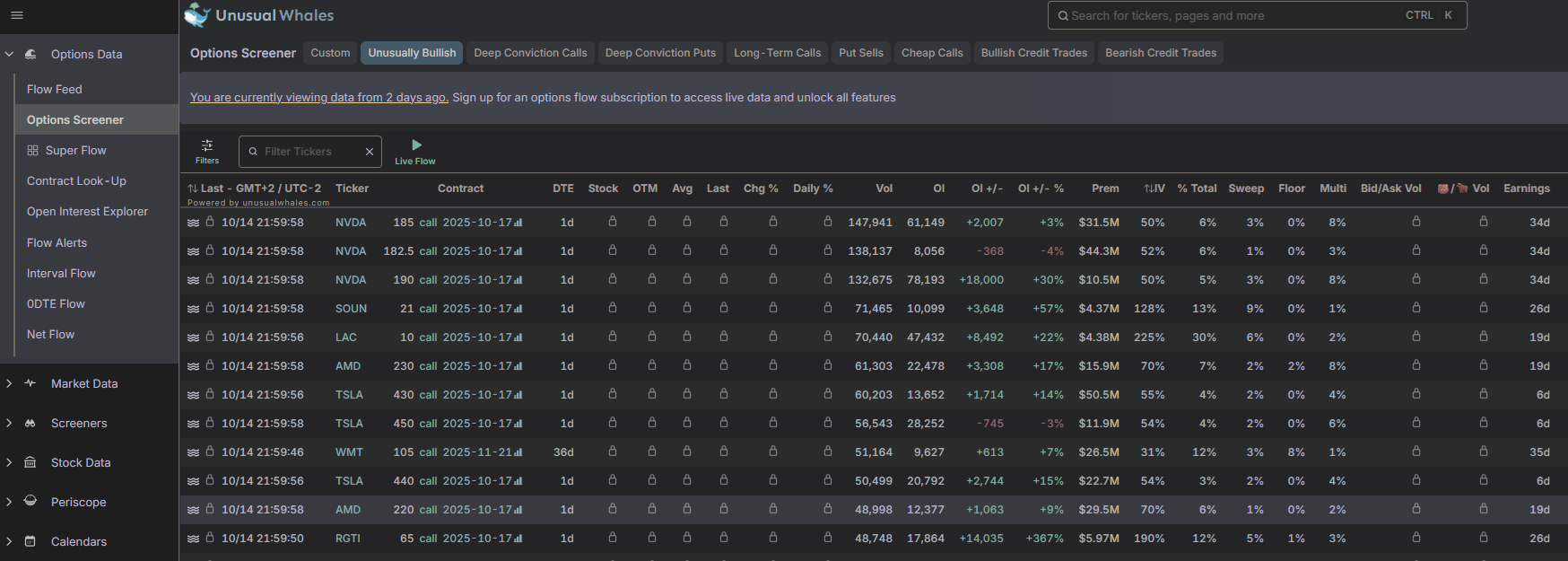Start Live Flow playback

(415, 145)
